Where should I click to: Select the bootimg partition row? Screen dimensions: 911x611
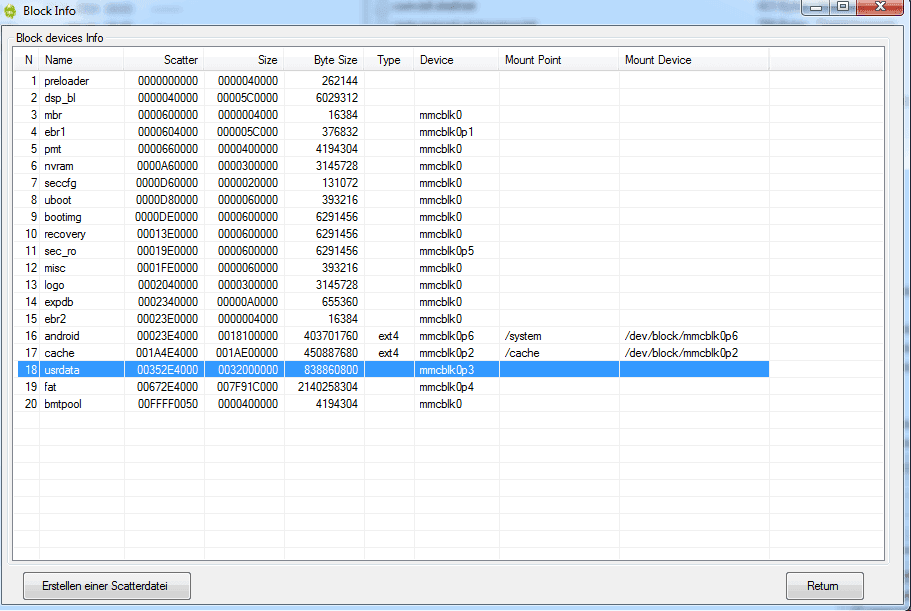click(x=393, y=217)
